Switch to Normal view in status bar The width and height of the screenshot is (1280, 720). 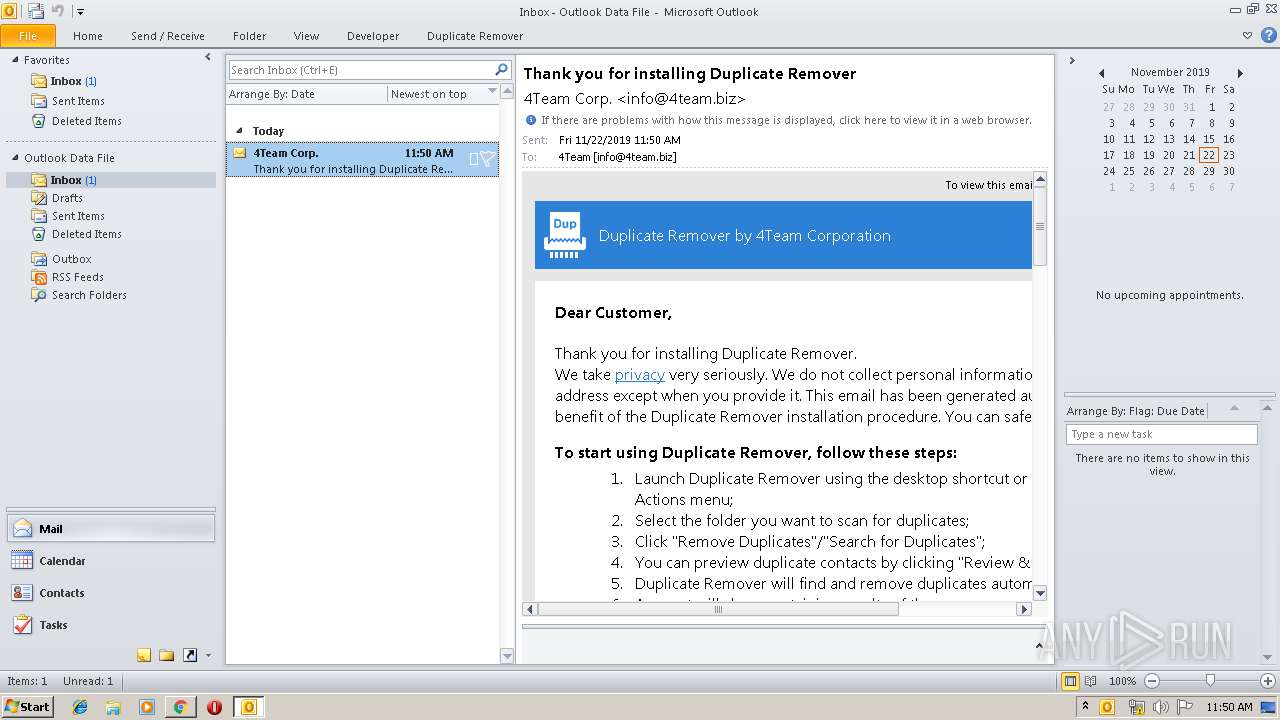tap(1071, 681)
